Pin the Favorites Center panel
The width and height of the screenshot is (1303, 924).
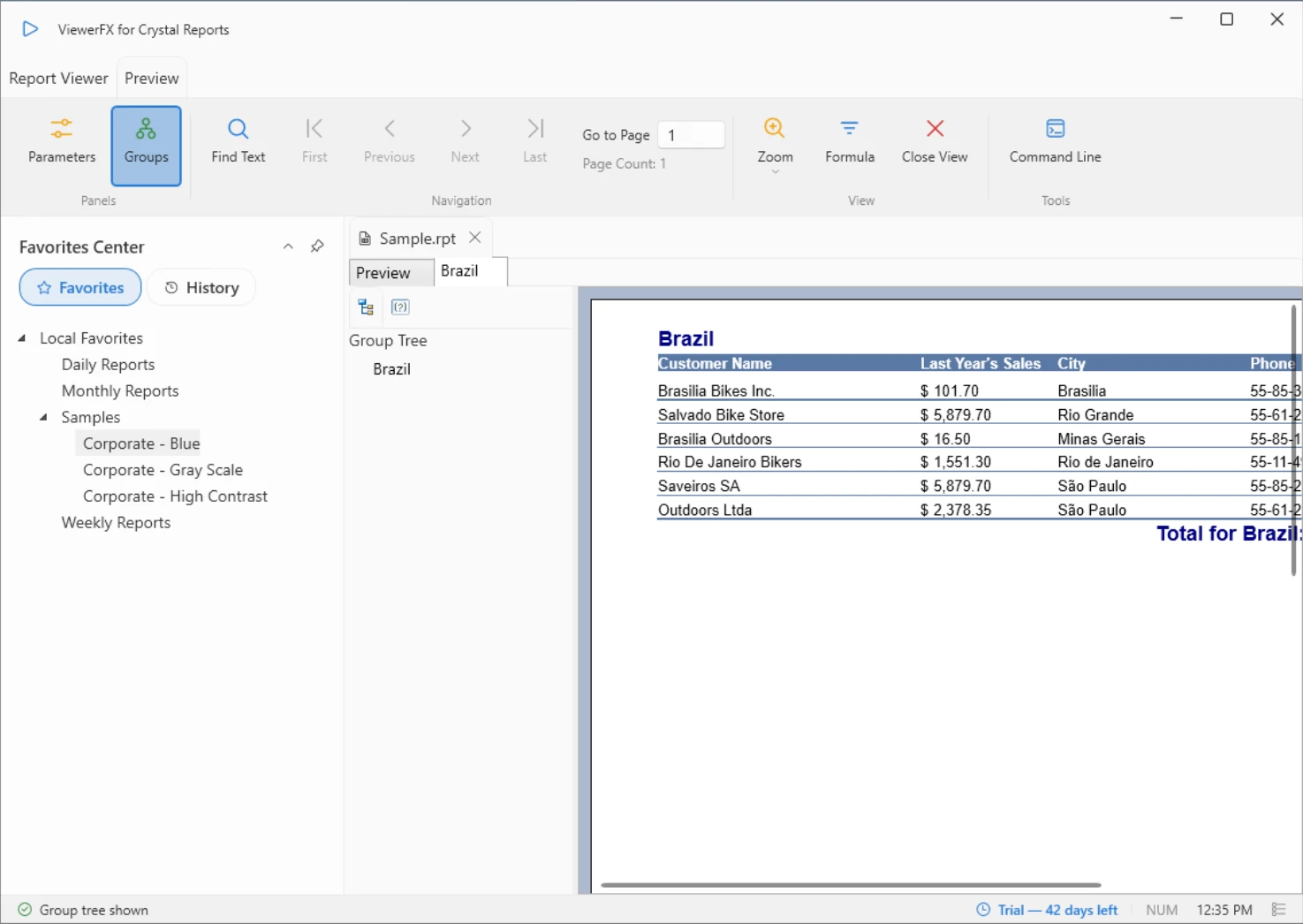point(317,246)
